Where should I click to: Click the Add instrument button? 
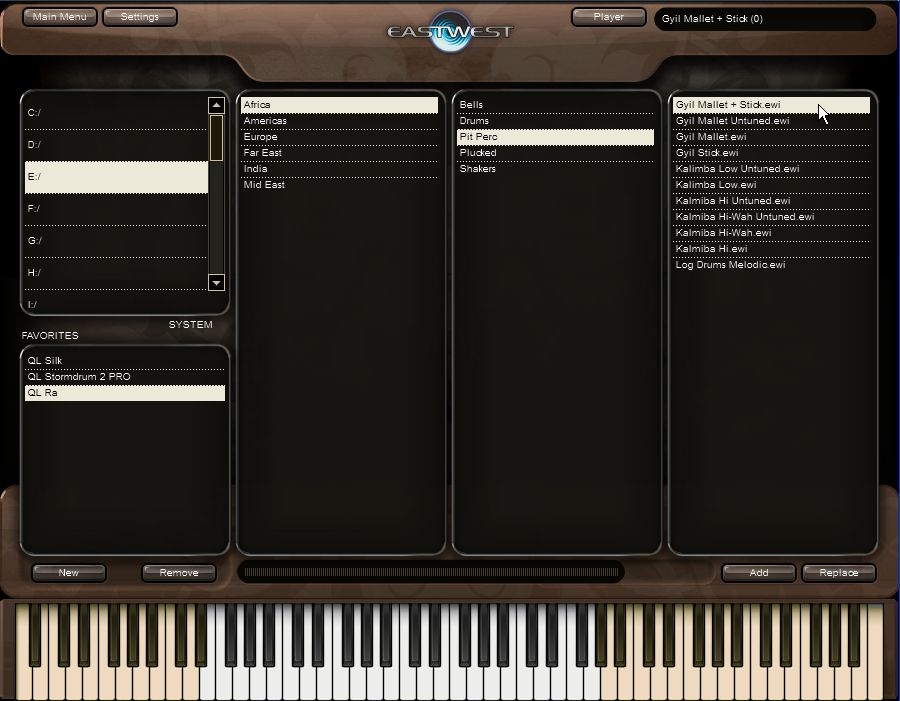click(x=759, y=573)
